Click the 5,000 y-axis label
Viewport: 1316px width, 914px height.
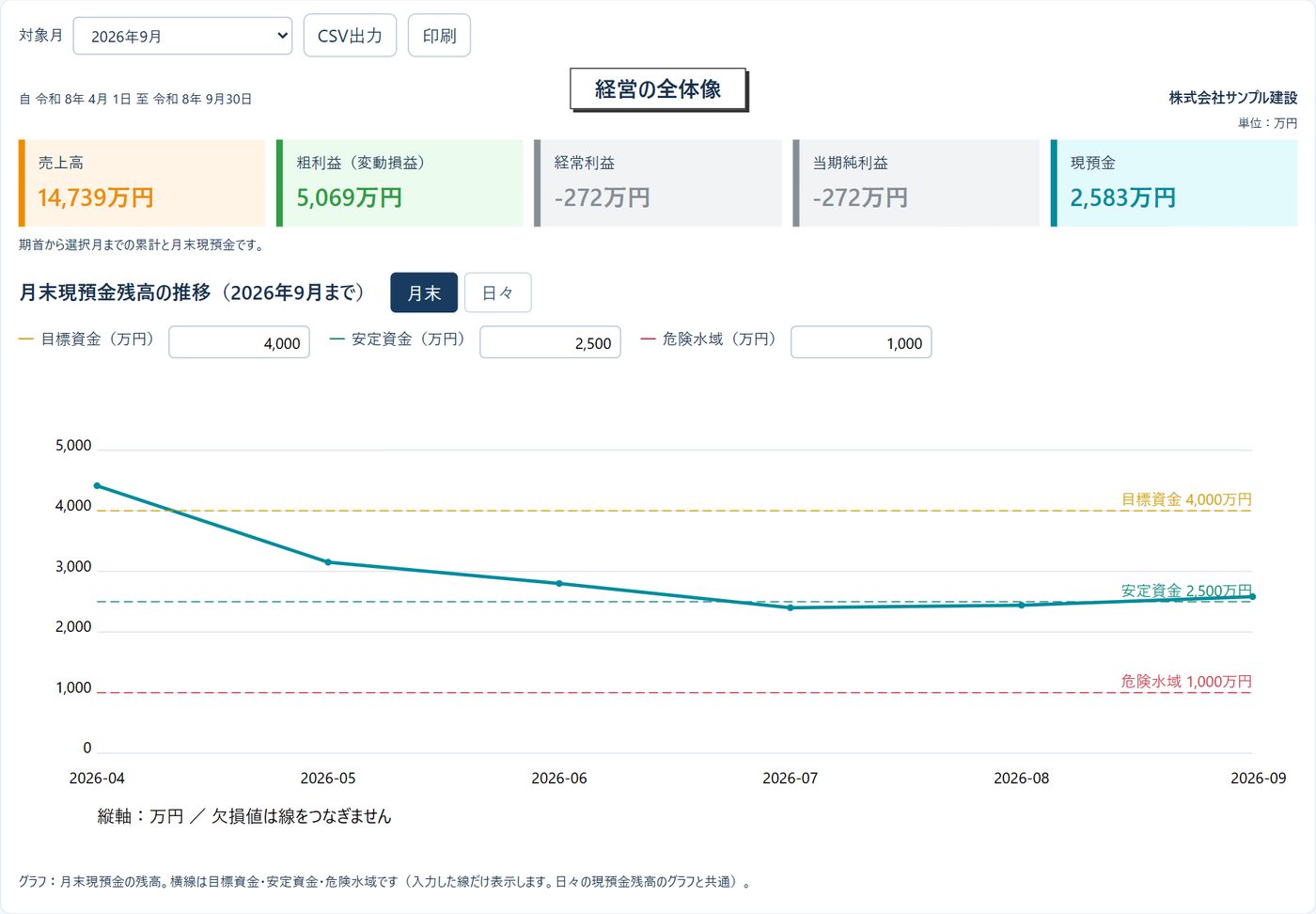73,446
